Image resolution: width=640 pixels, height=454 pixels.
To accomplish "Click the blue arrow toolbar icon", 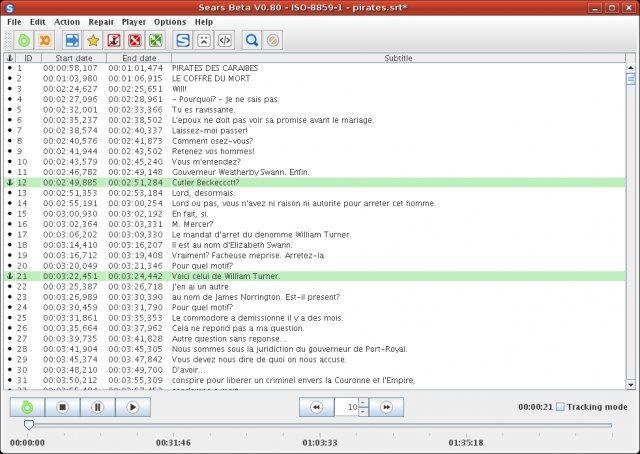I will (x=72, y=40).
